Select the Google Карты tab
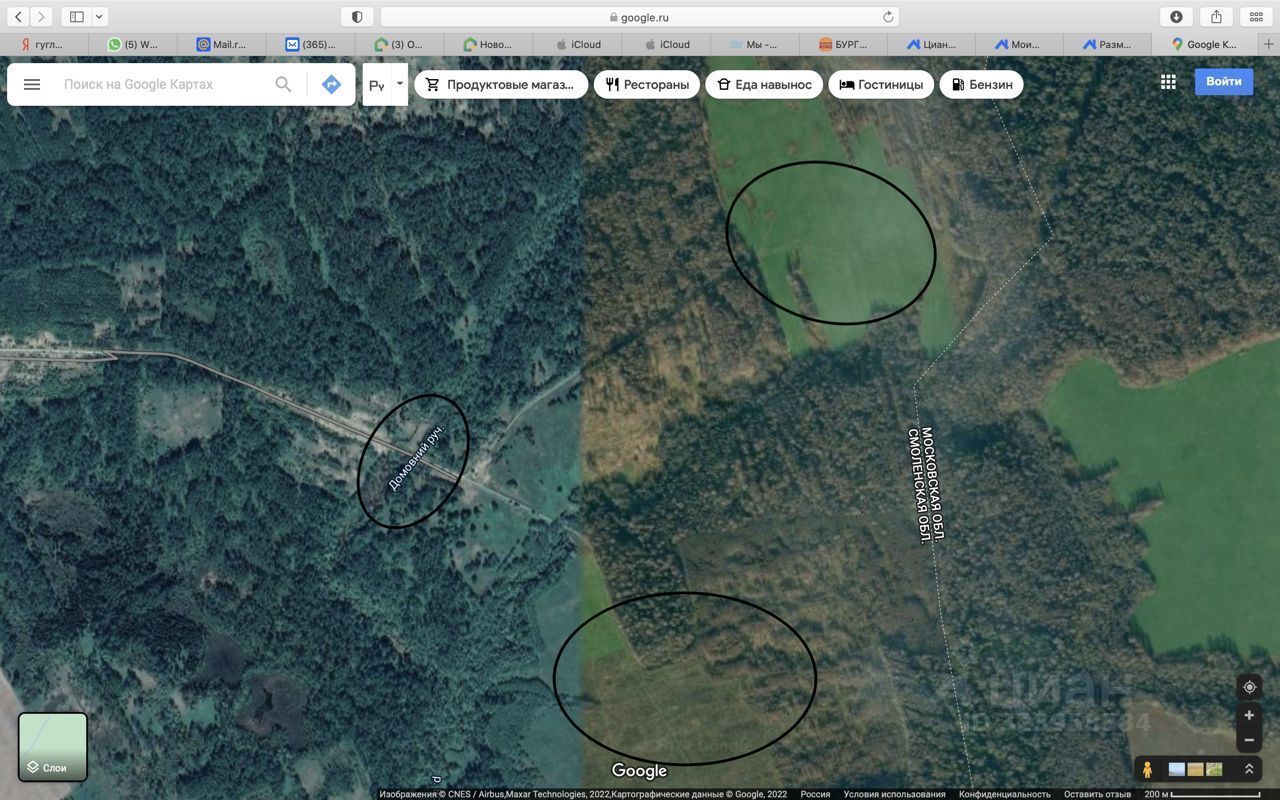Viewport: 1280px width, 800px height. click(x=1205, y=44)
